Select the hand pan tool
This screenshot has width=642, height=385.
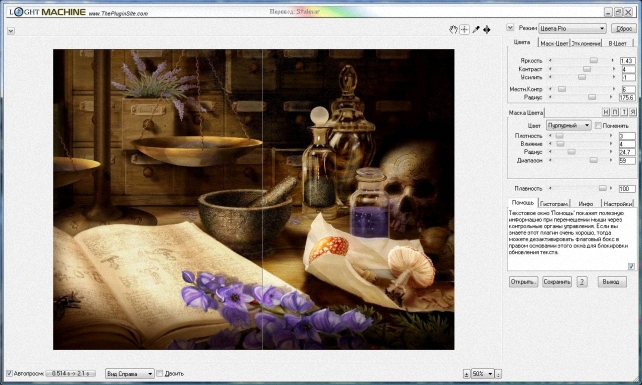(x=453, y=29)
